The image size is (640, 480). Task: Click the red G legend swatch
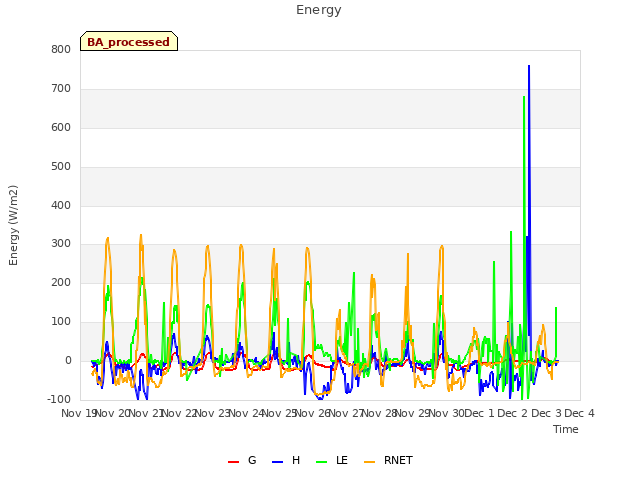point(233,462)
